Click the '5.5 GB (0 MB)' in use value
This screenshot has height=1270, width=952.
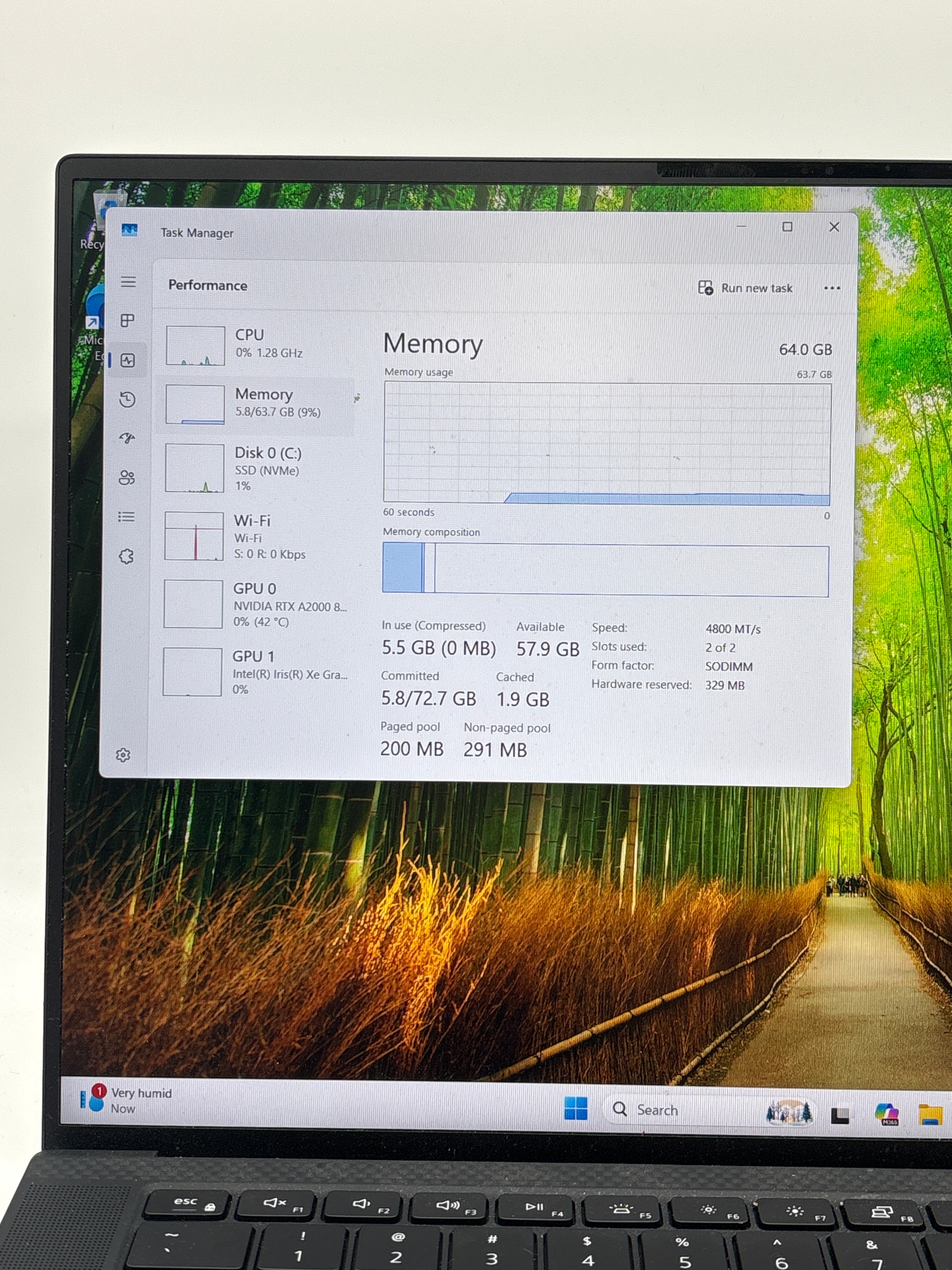[439, 648]
